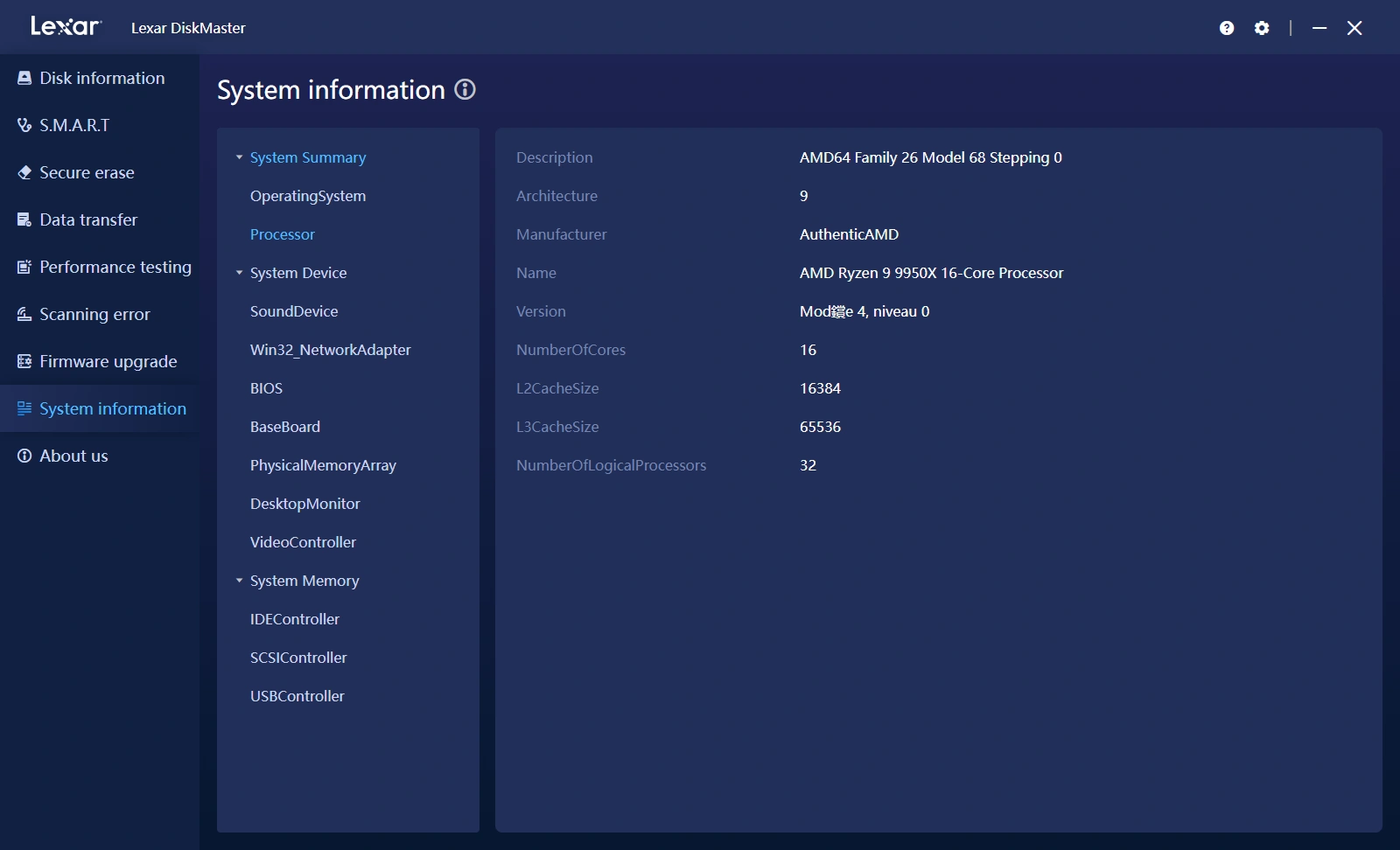Collapse the System Summary tree arrow
The height and width of the screenshot is (850, 1400).
coord(239,157)
